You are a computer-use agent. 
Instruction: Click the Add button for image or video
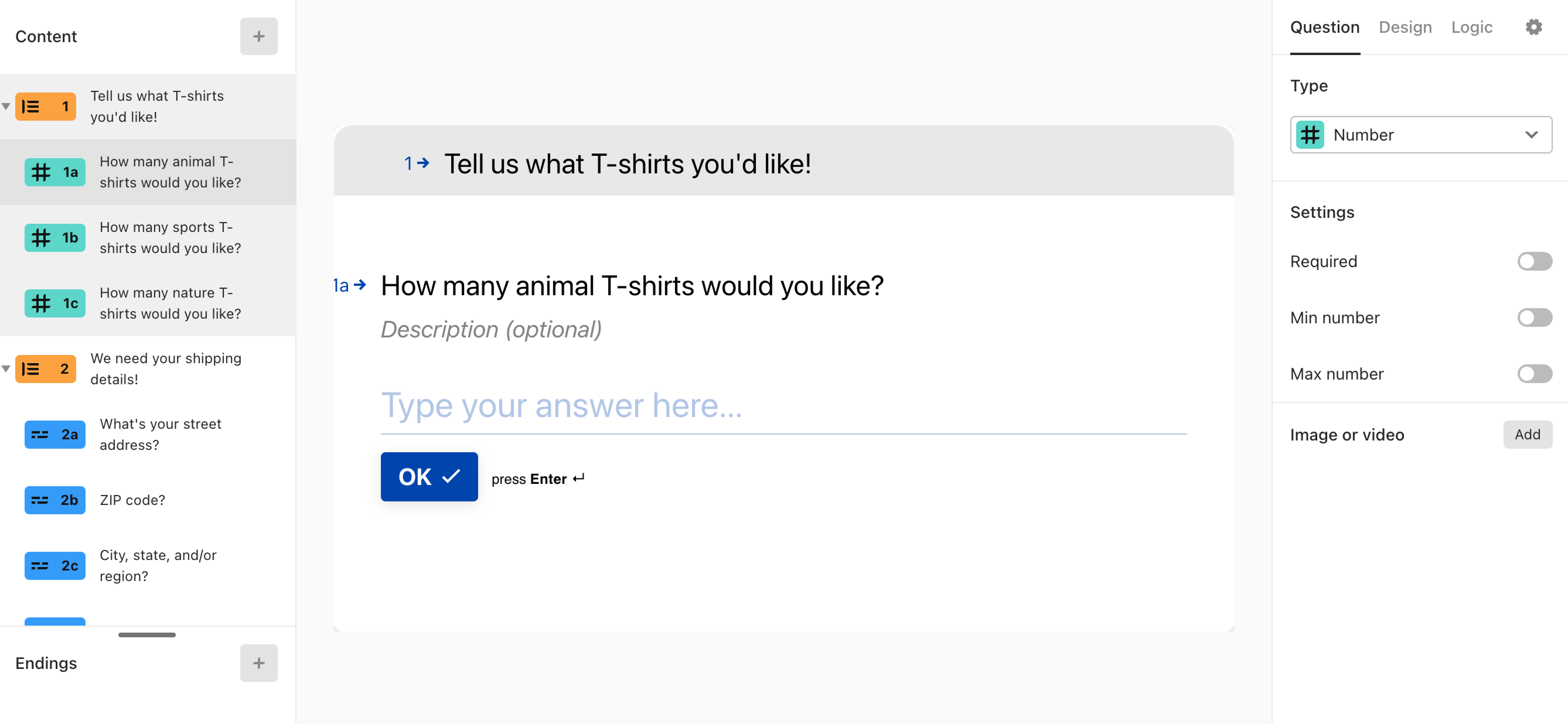tap(1527, 434)
